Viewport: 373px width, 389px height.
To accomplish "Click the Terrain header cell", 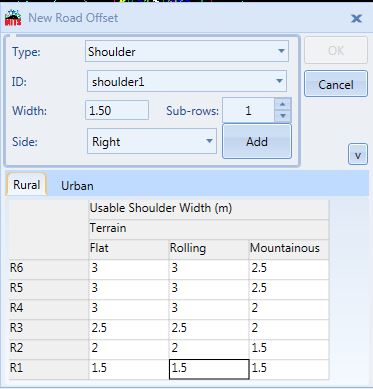I will tap(209, 230).
